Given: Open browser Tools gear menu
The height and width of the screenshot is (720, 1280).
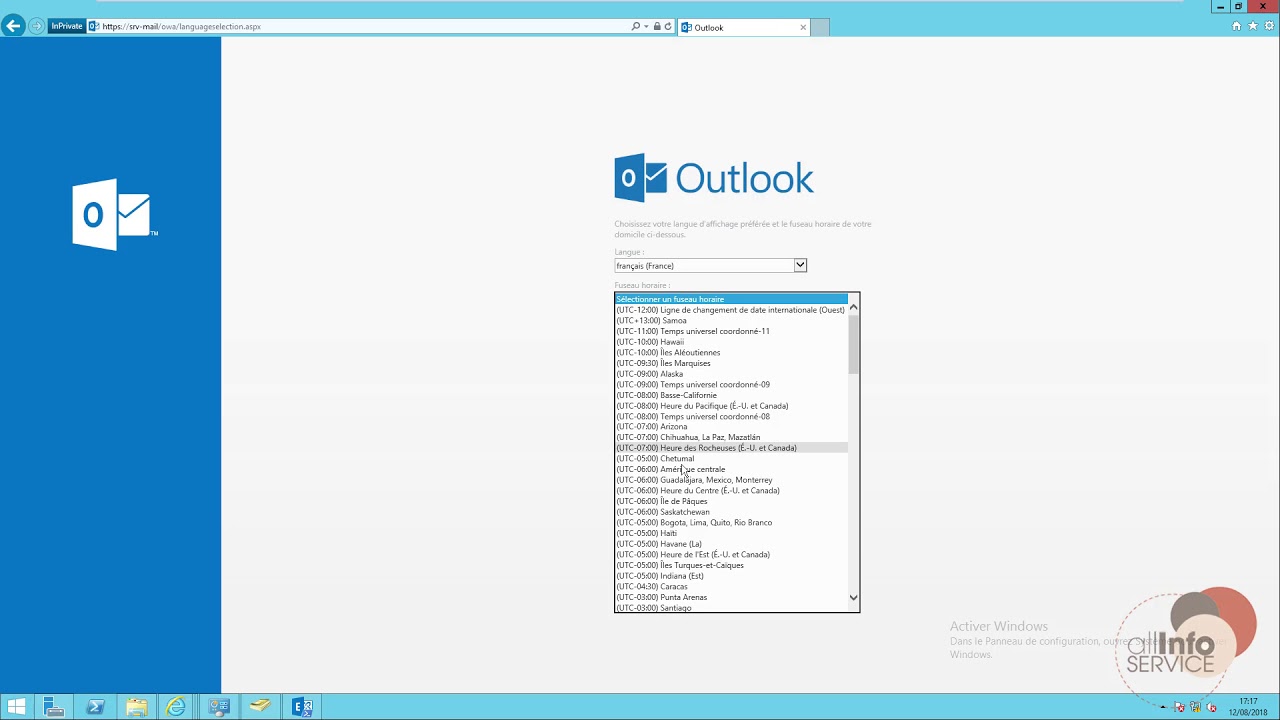Looking at the screenshot, I should (1268, 26).
